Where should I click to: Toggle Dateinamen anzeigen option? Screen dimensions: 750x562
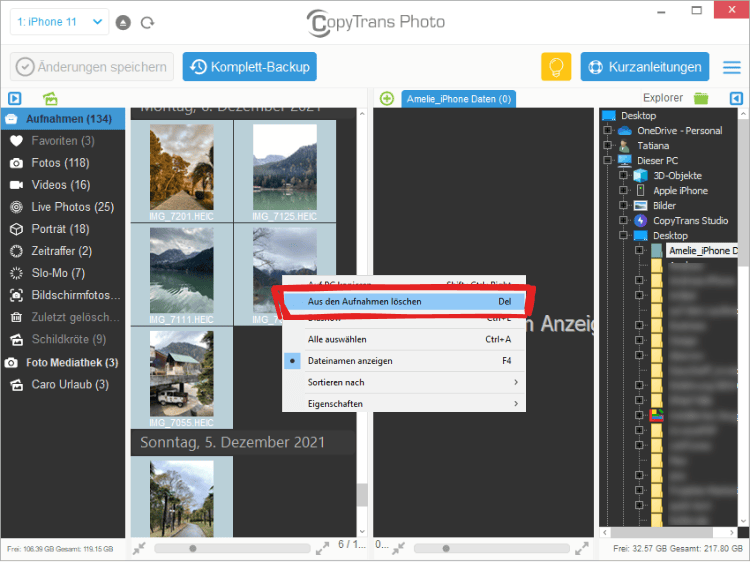coord(404,361)
